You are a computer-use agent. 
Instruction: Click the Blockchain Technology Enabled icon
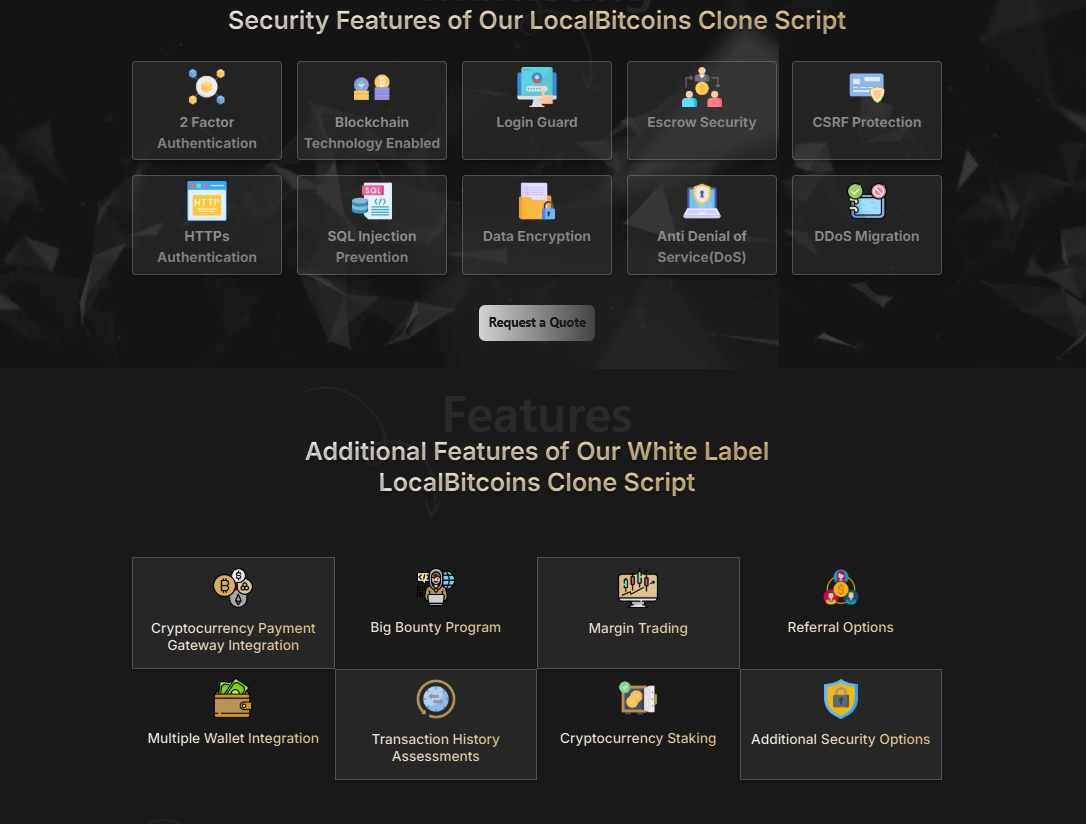coord(371,88)
